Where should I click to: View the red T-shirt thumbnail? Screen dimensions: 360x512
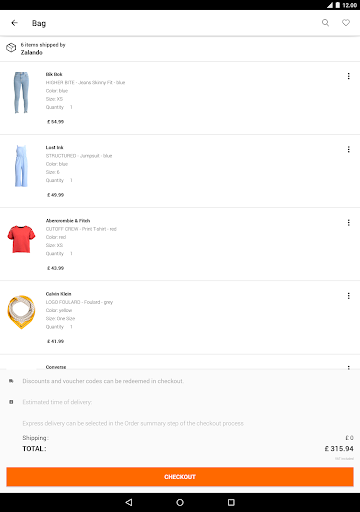coord(21,239)
